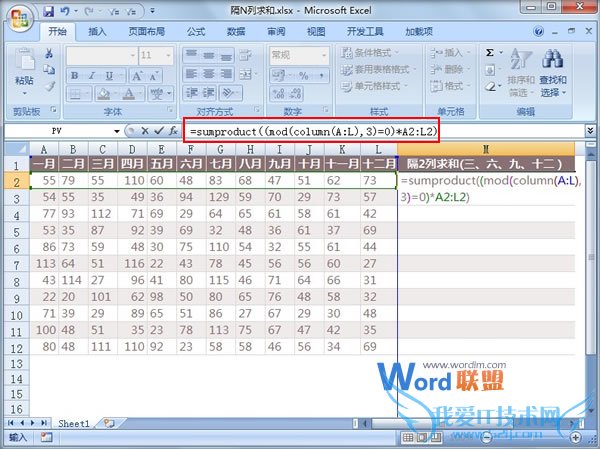
Task: Click the insert function fx button
Action: click(x=173, y=131)
